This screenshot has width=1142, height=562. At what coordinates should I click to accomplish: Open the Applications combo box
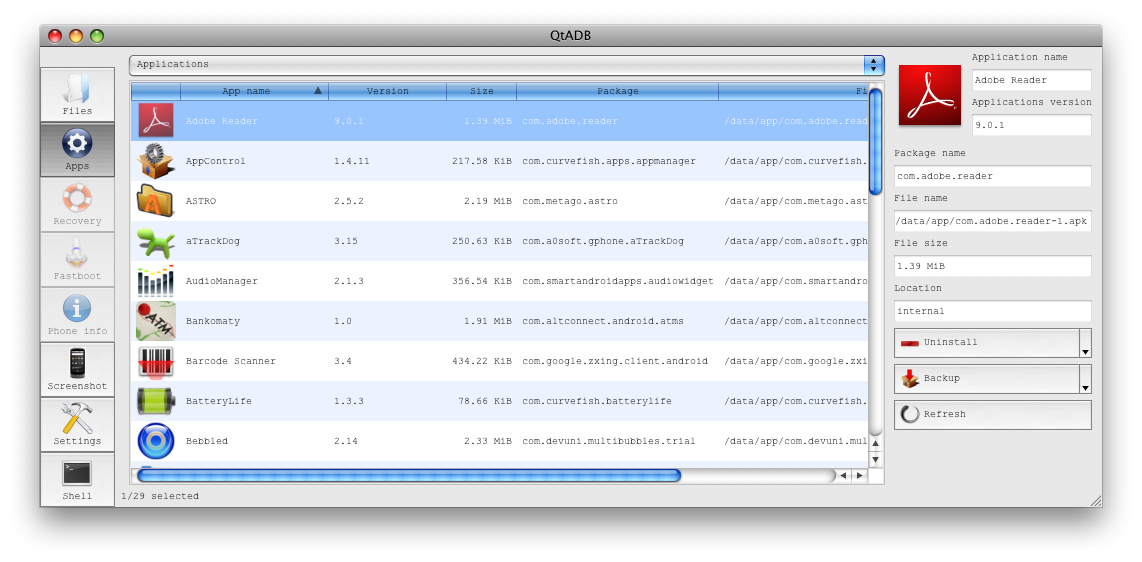click(x=506, y=64)
